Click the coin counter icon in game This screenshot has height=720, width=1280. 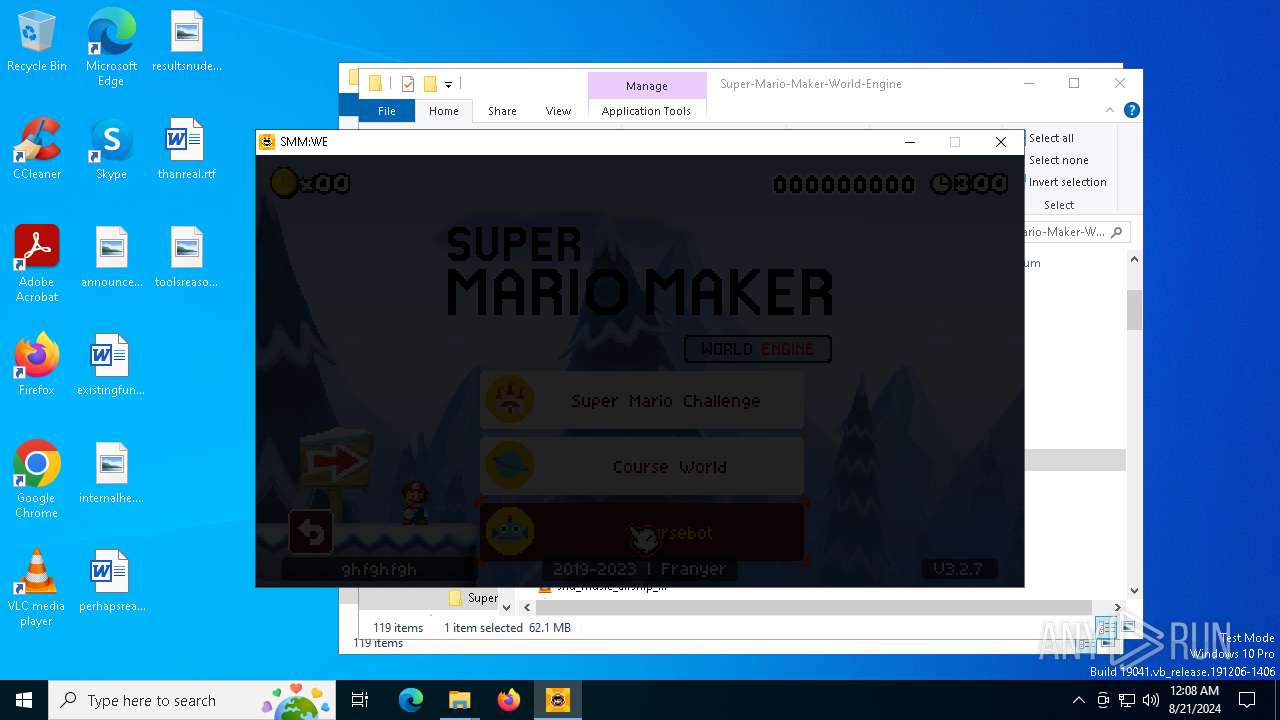click(284, 183)
